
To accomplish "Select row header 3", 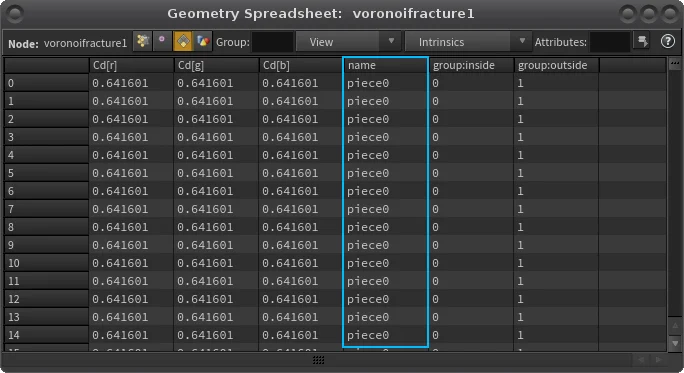I will [x=47, y=137].
